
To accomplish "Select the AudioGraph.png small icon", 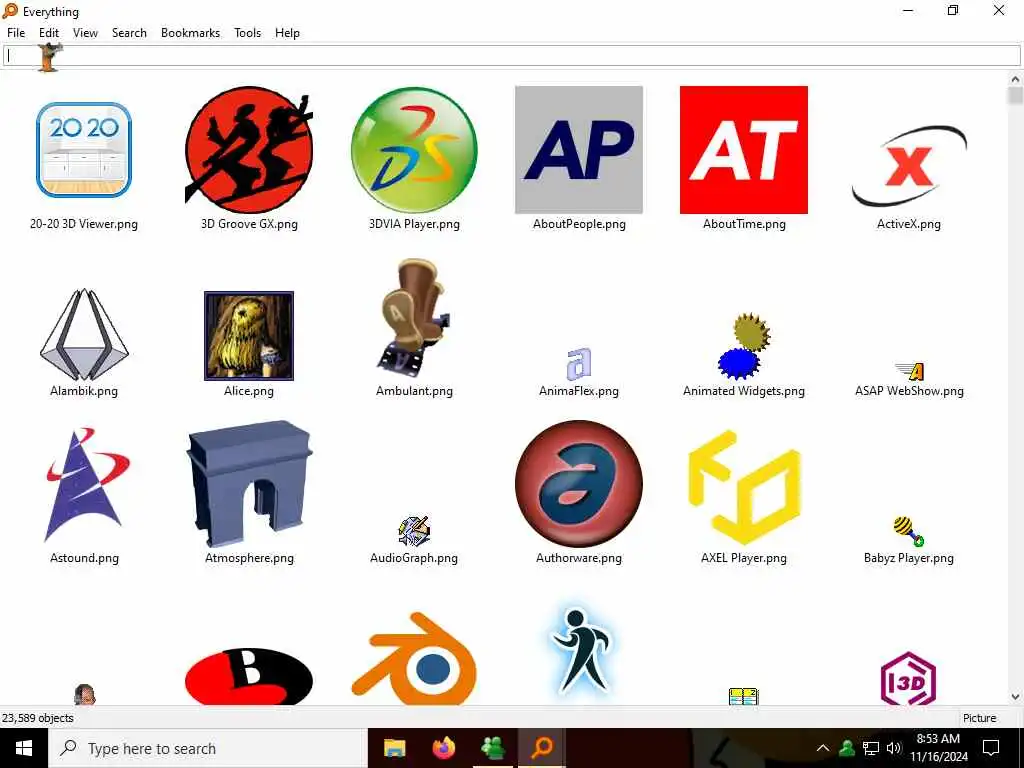I will pyautogui.click(x=414, y=531).
